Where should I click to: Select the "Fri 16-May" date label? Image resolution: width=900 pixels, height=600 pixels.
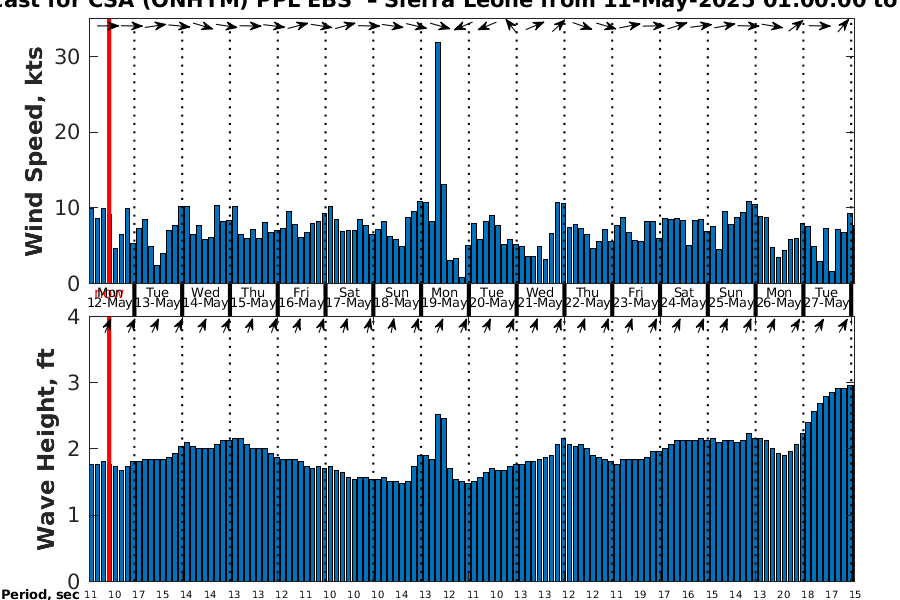pyautogui.click(x=301, y=297)
